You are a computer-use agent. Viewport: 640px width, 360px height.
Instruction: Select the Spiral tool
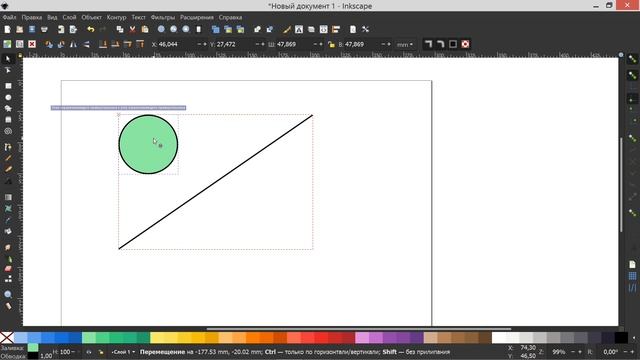[8, 131]
